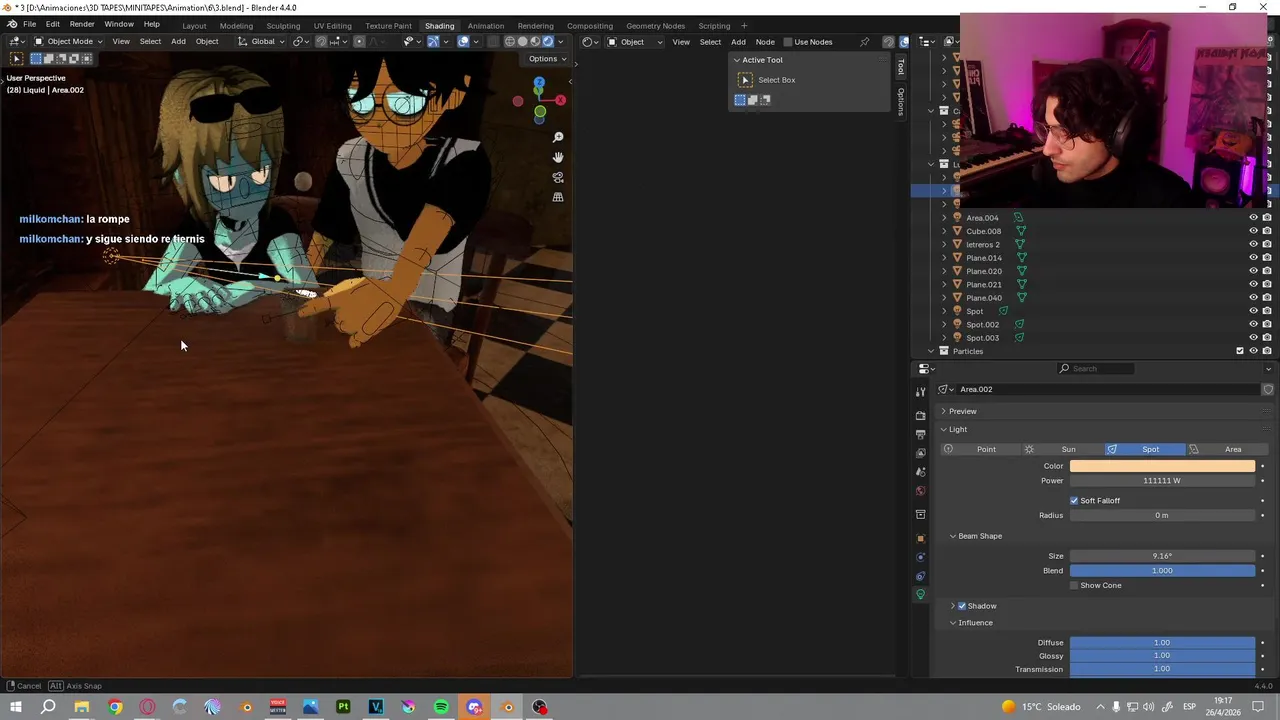Image resolution: width=1280 pixels, height=720 pixels.
Task: Click the X axis on navigation gizmo
Action: point(561,100)
